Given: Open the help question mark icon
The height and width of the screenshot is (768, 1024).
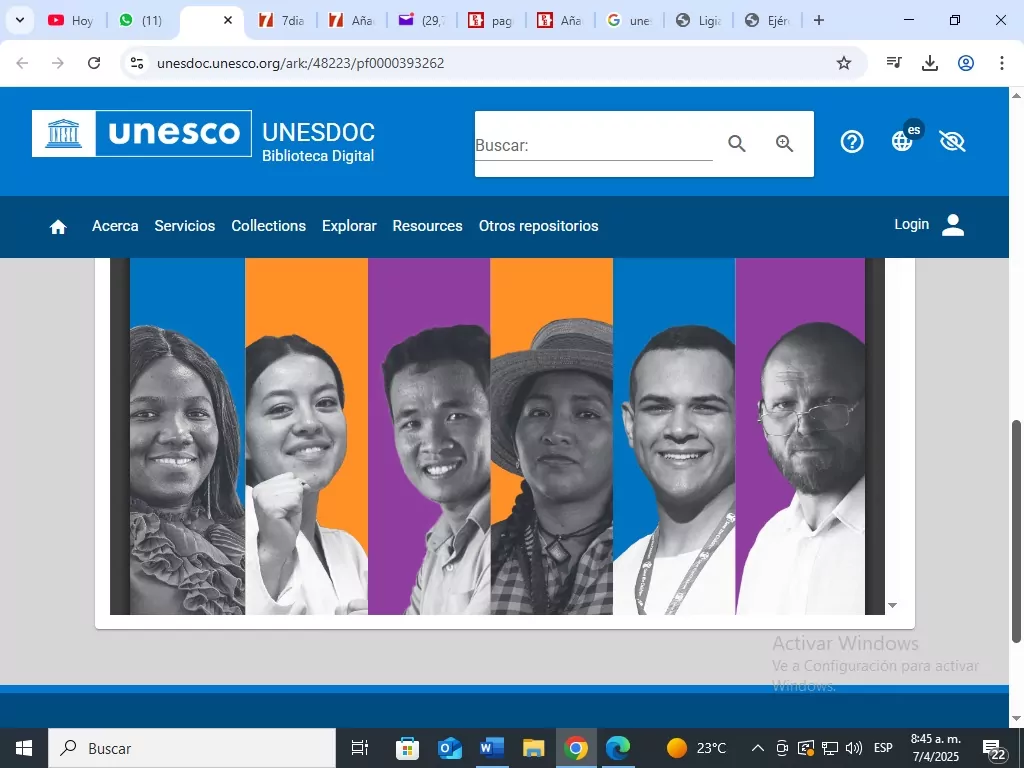Looking at the screenshot, I should [x=852, y=142].
